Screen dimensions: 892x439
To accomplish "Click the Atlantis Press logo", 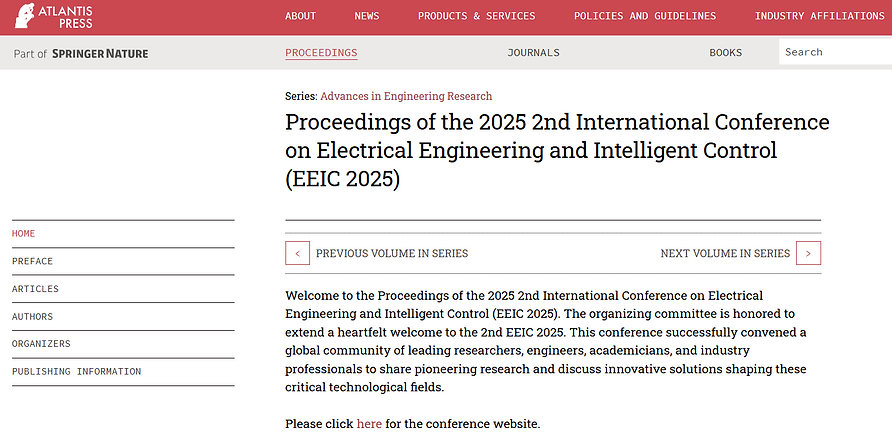I will click(52, 17).
